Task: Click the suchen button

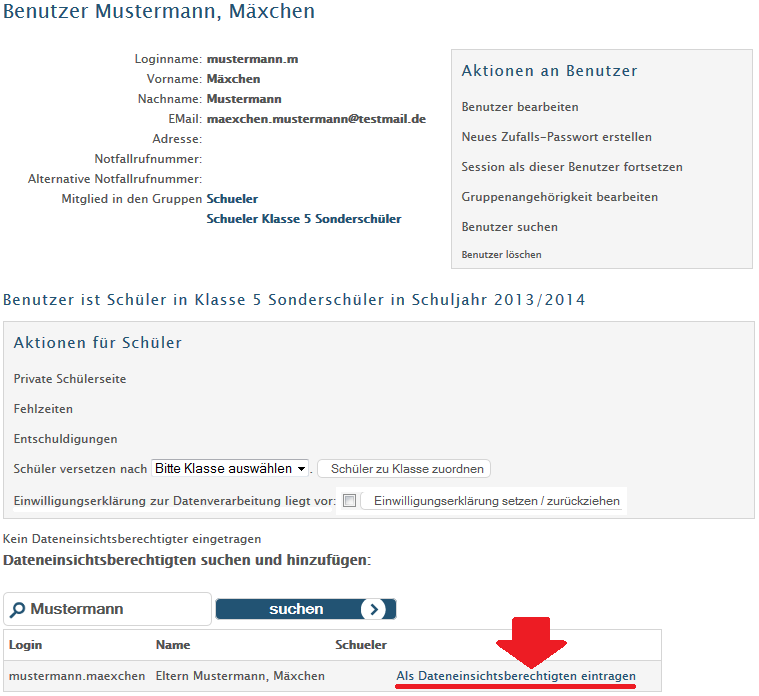Action: [306, 609]
